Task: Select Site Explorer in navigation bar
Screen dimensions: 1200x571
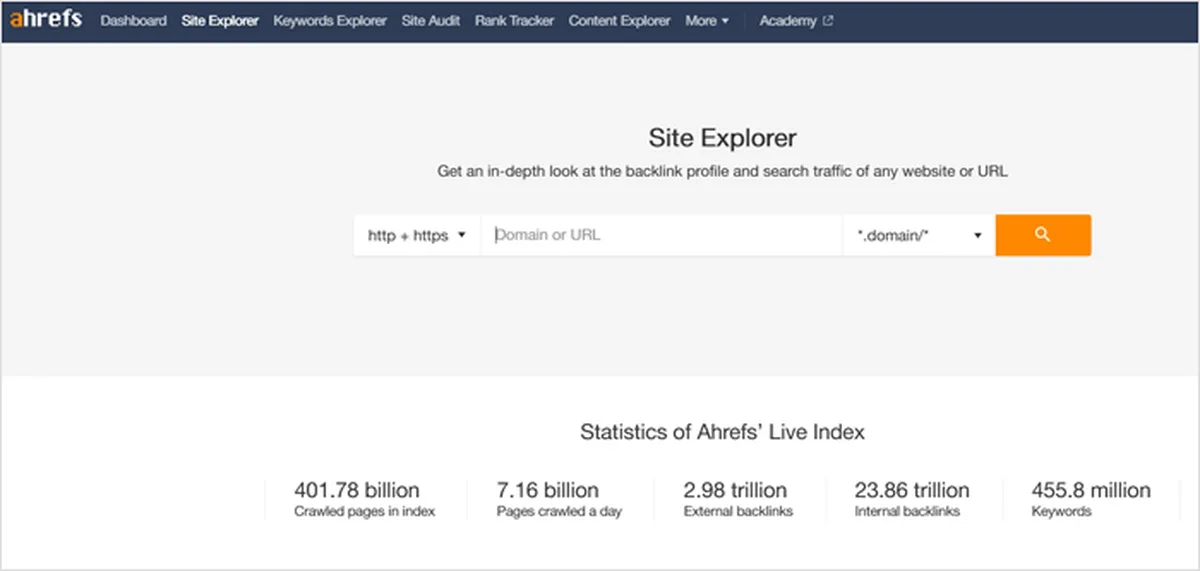Action: pyautogui.click(x=220, y=21)
